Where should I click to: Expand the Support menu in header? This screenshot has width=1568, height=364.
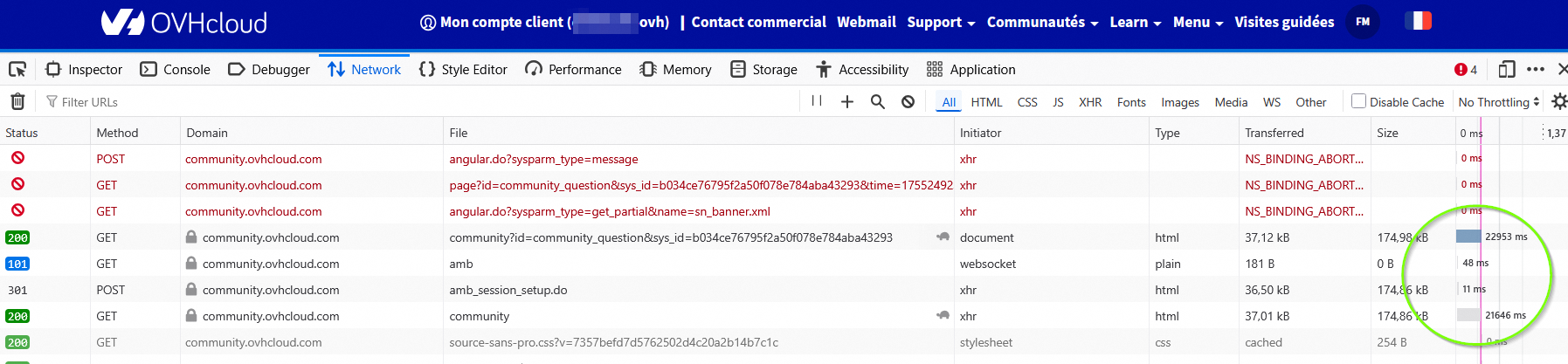(x=941, y=23)
